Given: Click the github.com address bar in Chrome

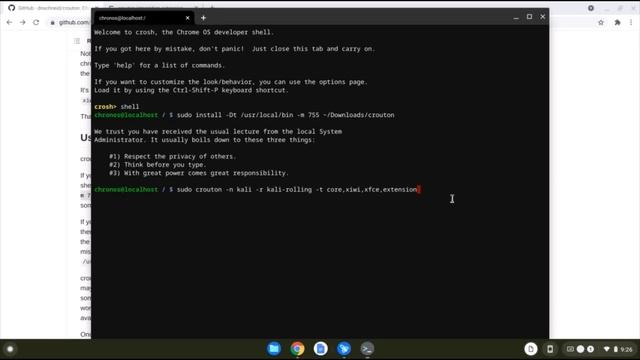Looking at the screenshot, I should coord(73,22).
